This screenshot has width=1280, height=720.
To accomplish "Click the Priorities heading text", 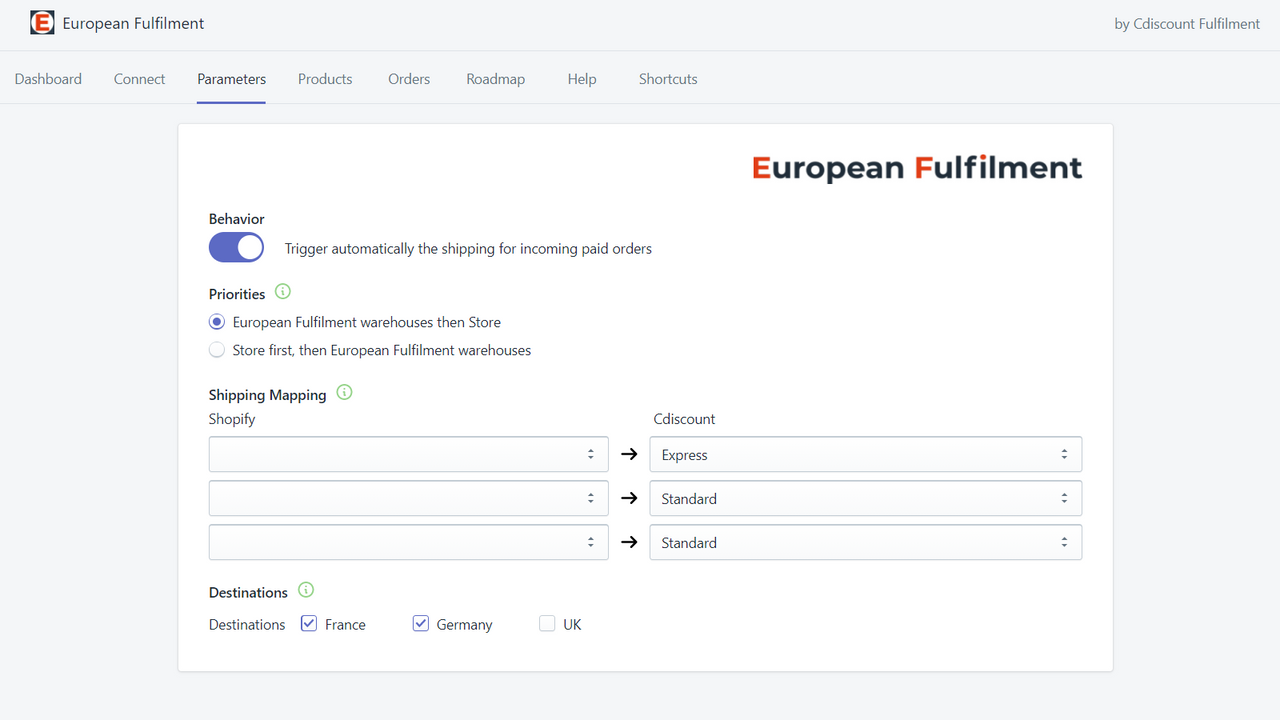I will 237,294.
